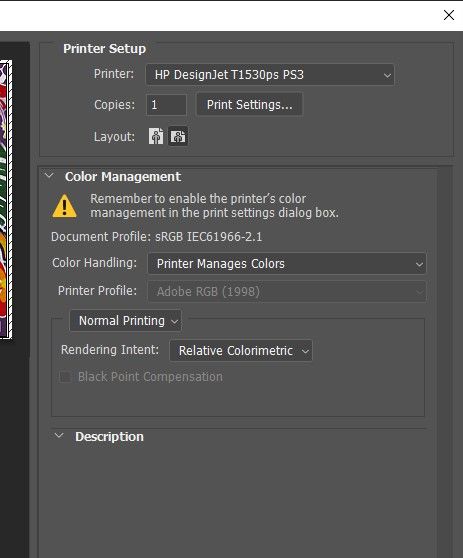Collapse the Description section chevron
Viewport: 463px width, 558px height.
59,436
